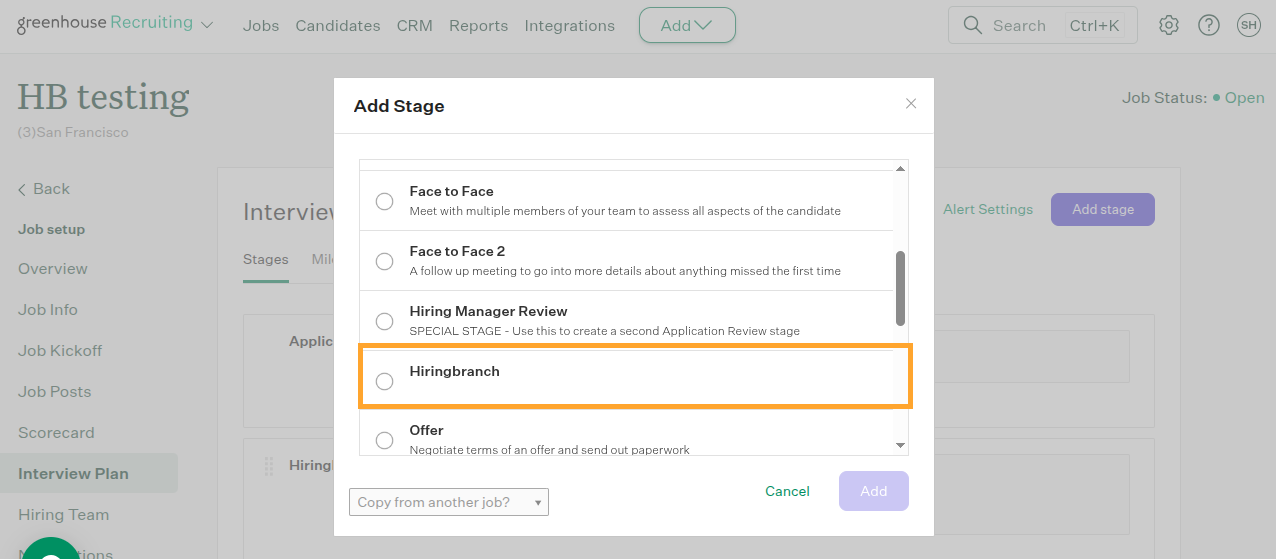Expand the Copy from another job dropdown

(448, 502)
